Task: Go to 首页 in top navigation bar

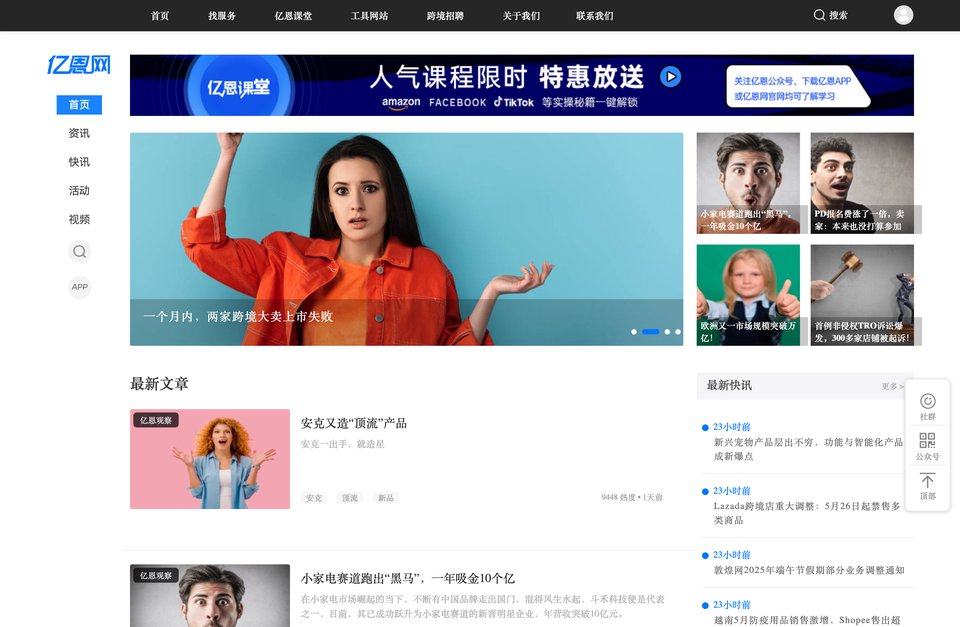Action: (x=160, y=16)
